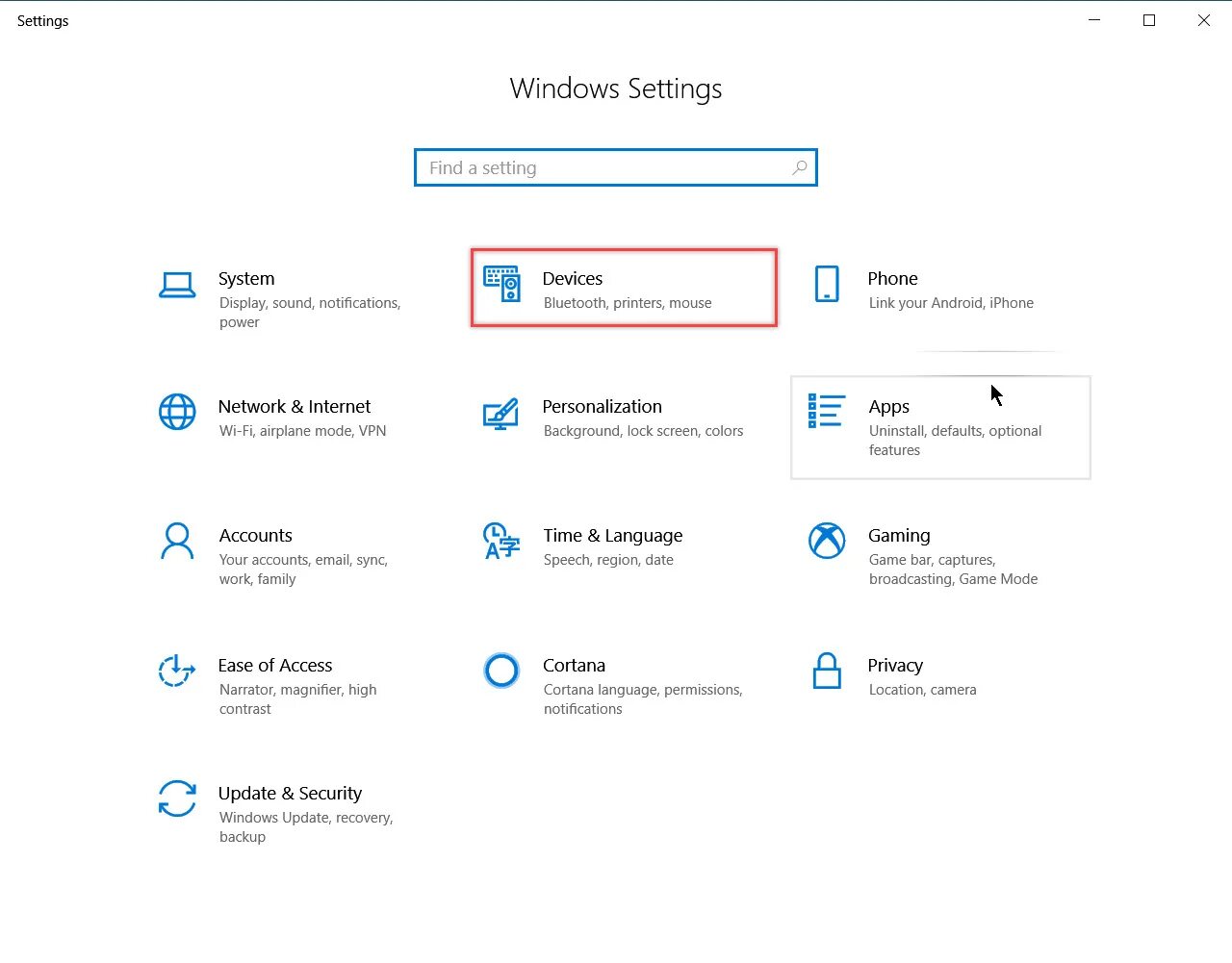Open Update & Security title
The image size is (1232, 963).
[x=291, y=793]
